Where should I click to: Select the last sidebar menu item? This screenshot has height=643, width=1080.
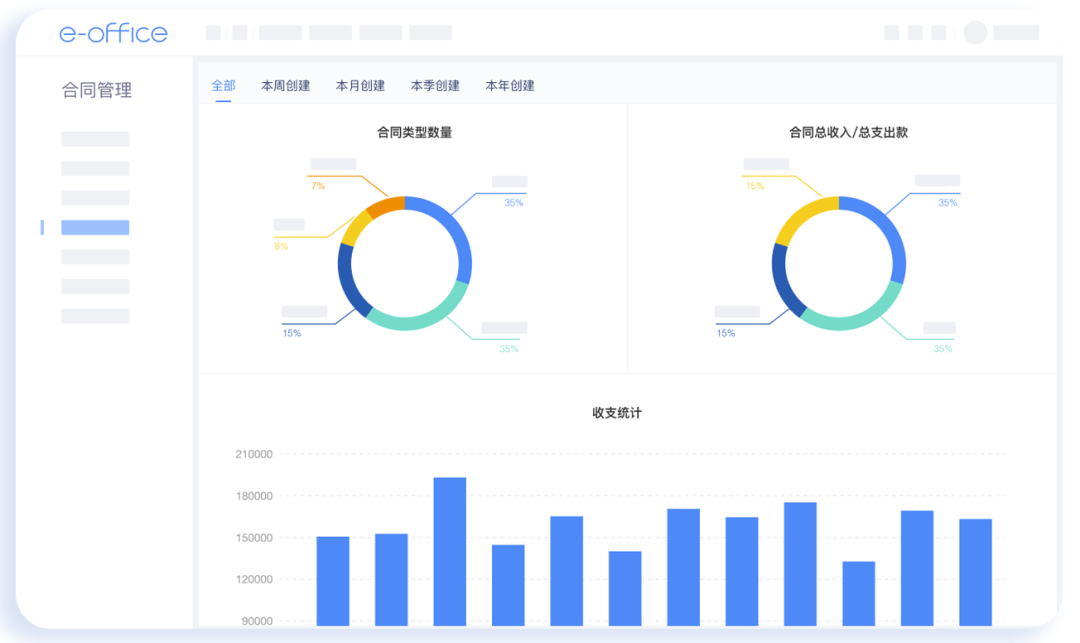coord(95,316)
